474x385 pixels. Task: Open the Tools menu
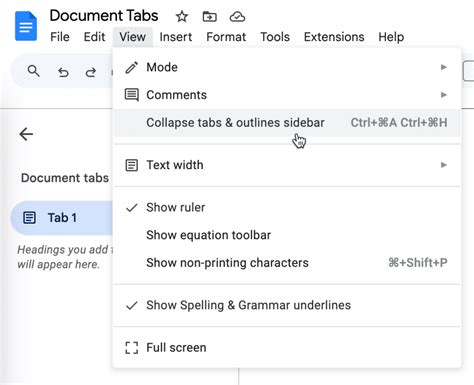click(275, 37)
